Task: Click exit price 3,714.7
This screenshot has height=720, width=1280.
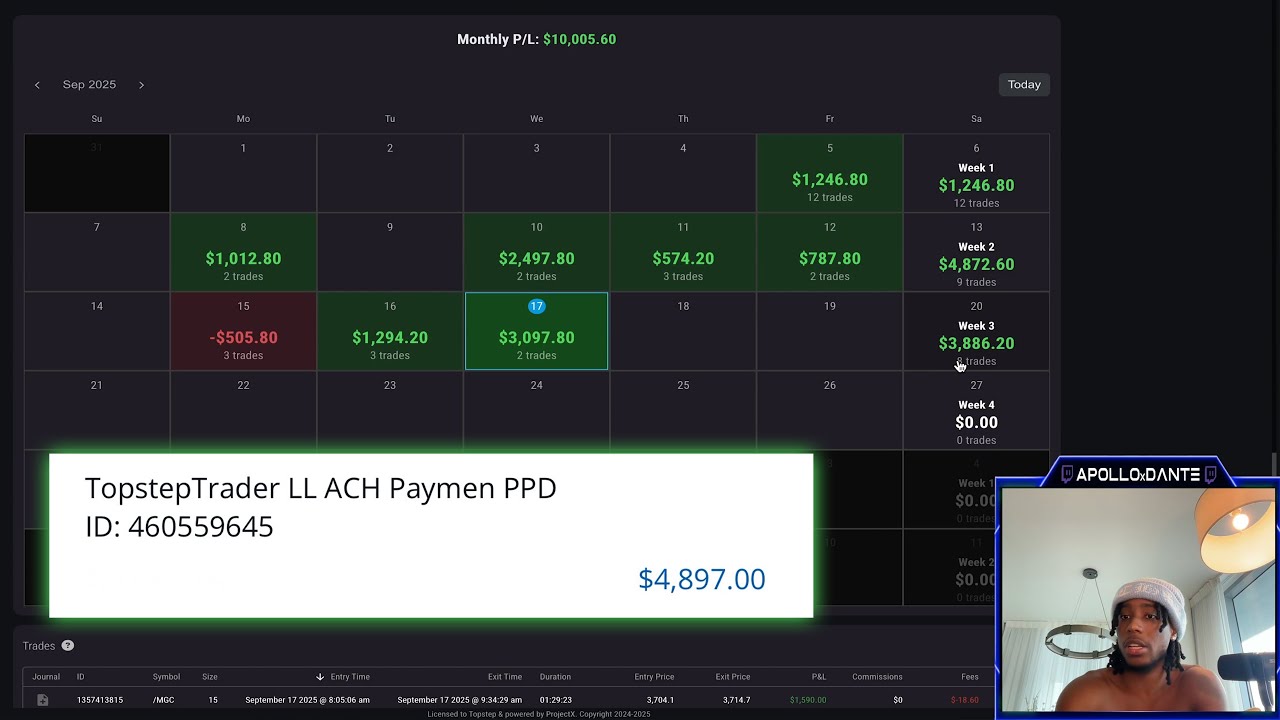Action: (x=736, y=700)
